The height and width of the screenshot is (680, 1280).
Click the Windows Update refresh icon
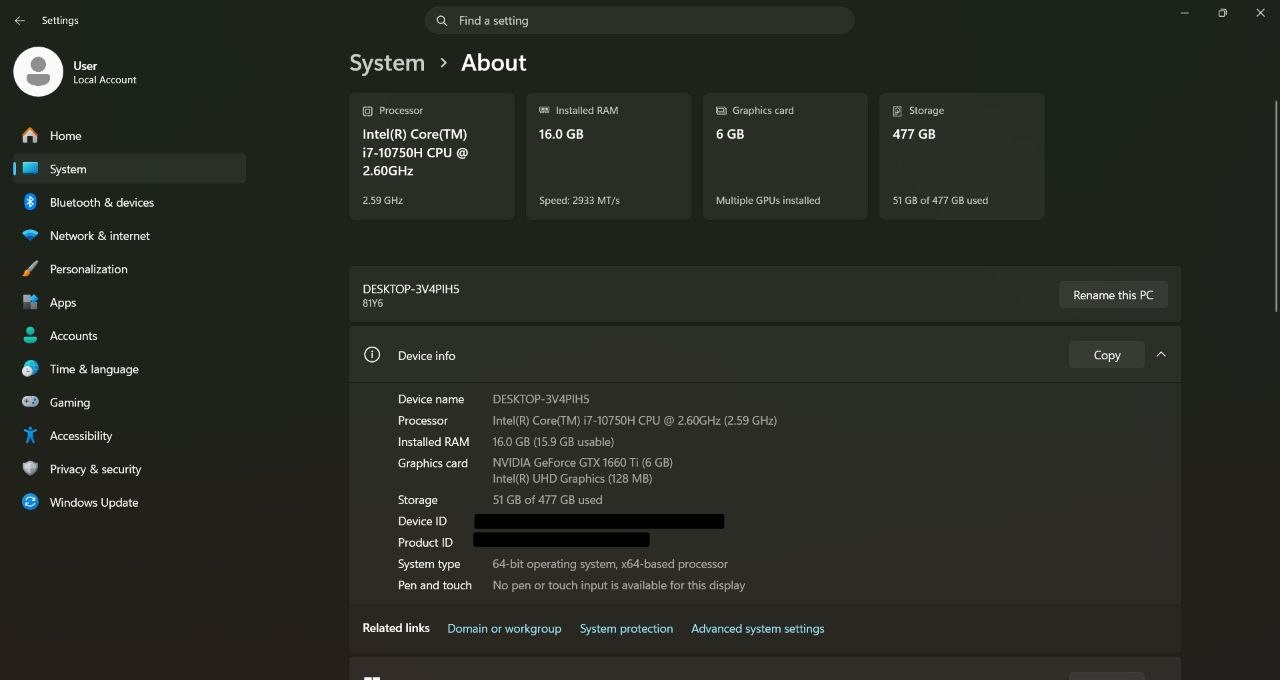30,502
